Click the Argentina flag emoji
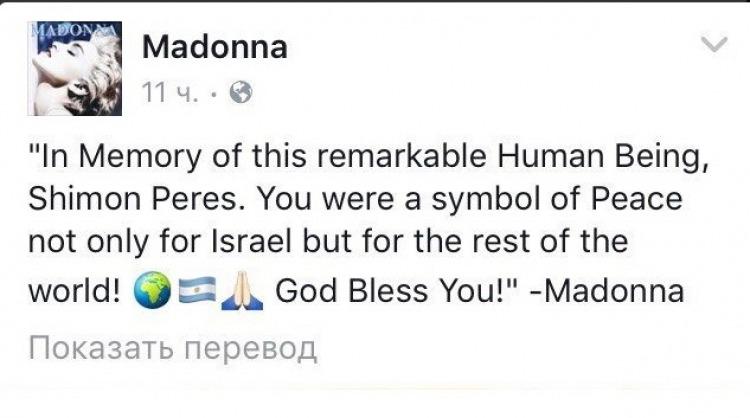 197,290
